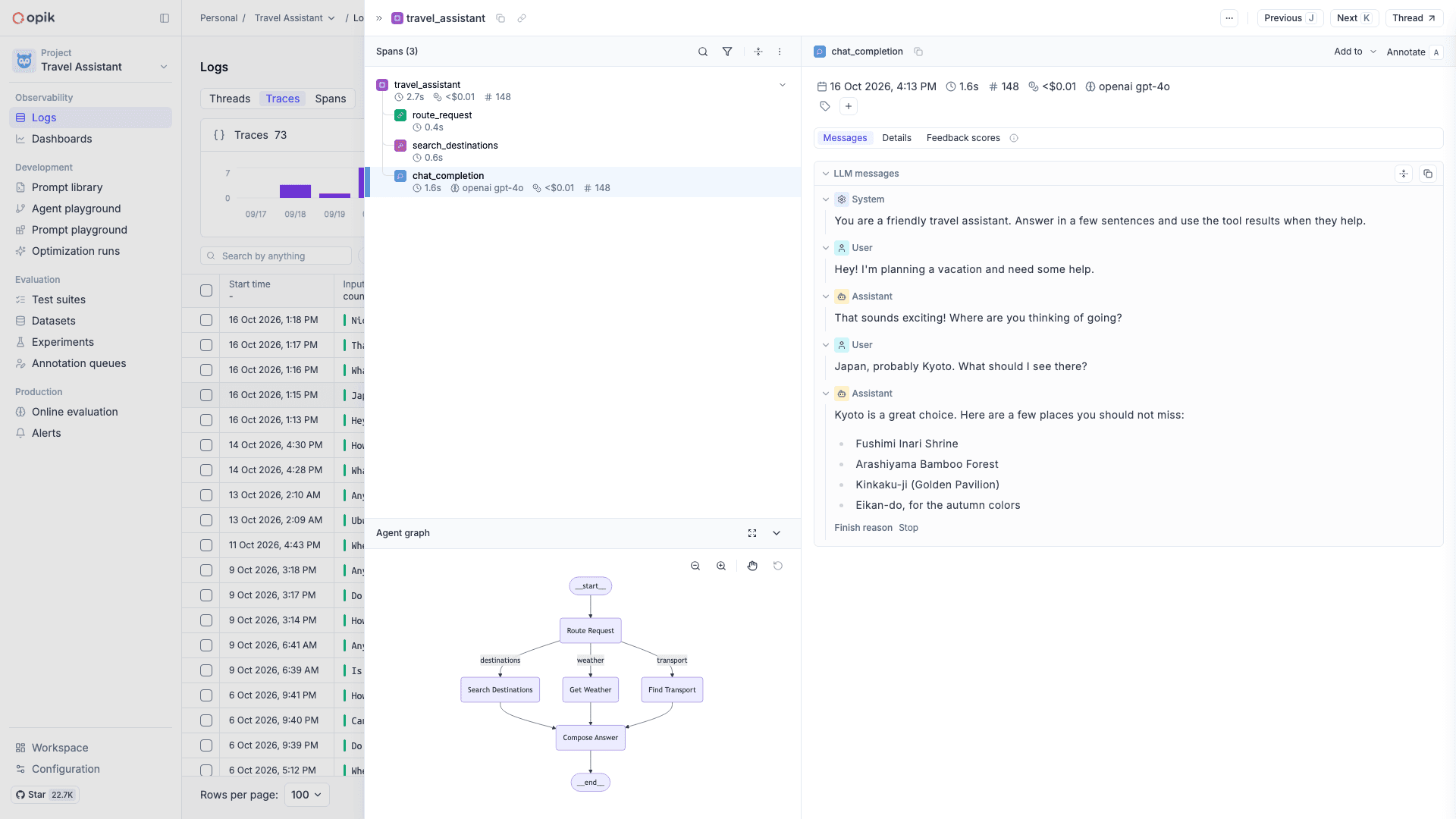Collapse the travel_assistant root span chevron
1456x819 pixels.
(x=783, y=85)
